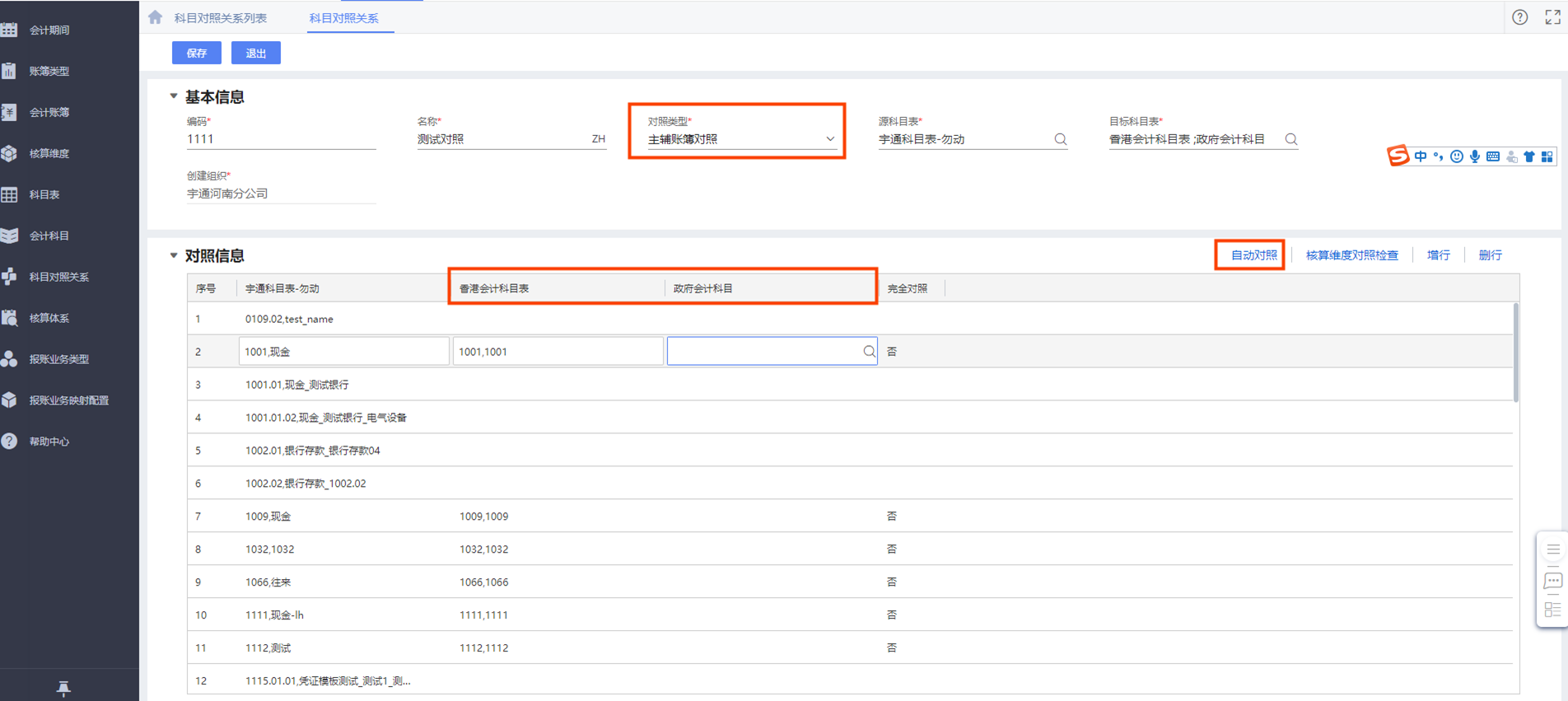
Task: Click the 会计账簿 sidebar icon
Action: click(9, 113)
